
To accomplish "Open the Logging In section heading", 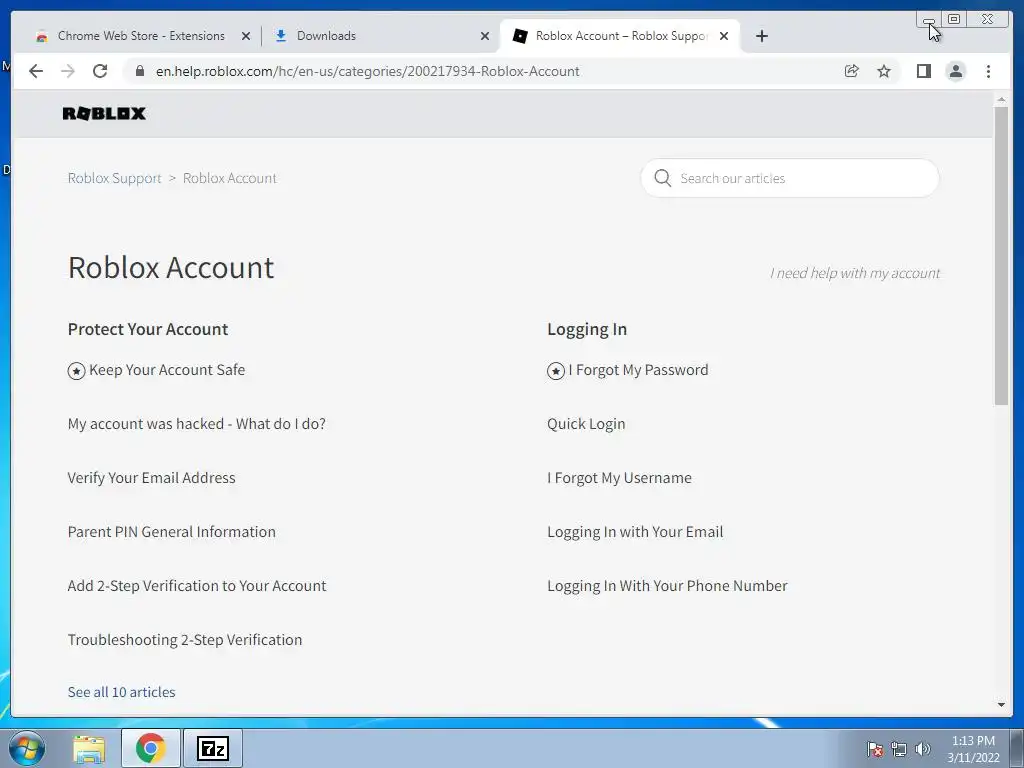I will point(587,329).
